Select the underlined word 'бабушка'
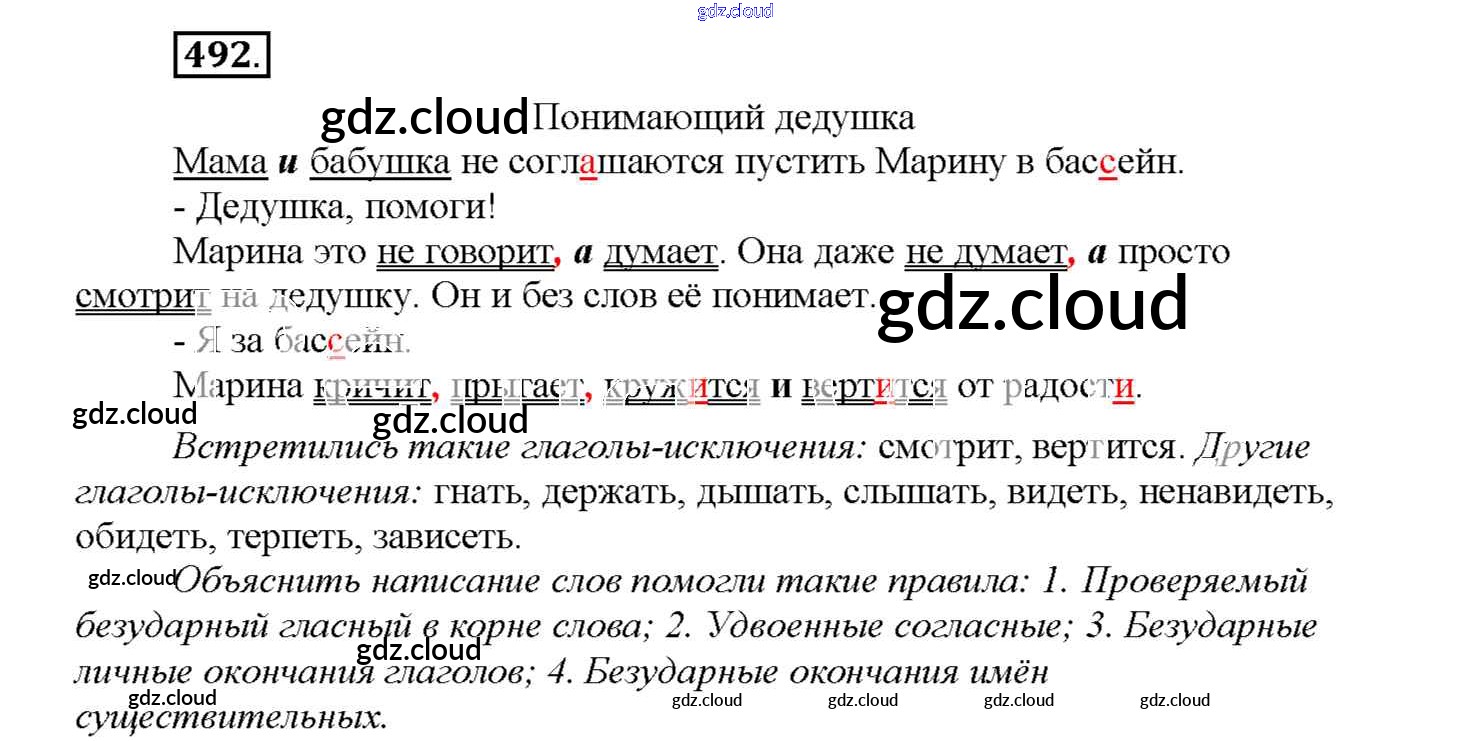The image size is (1471, 741). click(x=380, y=163)
